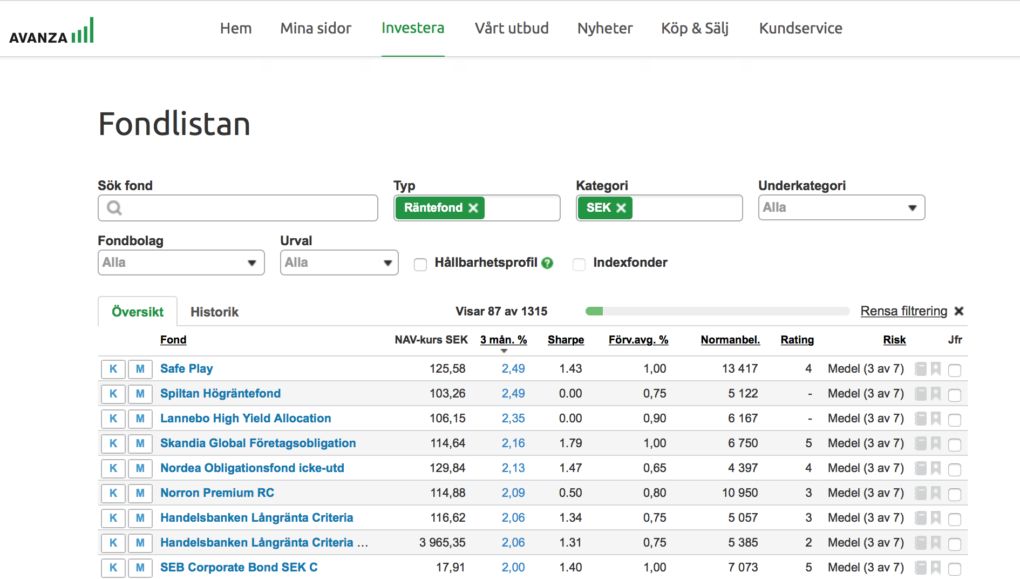The height and width of the screenshot is (579, 1020).
Task: Click the document icon for Nordea Obligationsfond icke-utd
Action: [920, 468]
